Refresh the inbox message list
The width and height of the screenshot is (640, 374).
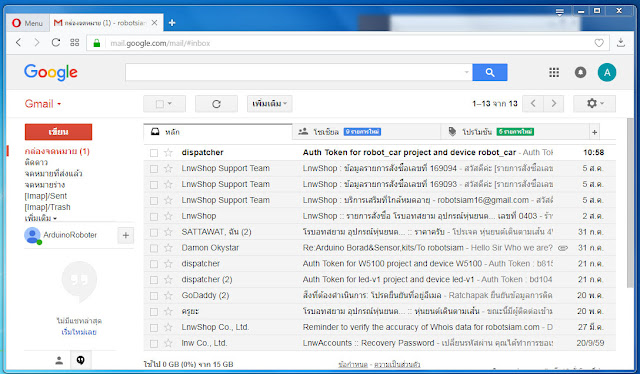(x=216, y=104)
